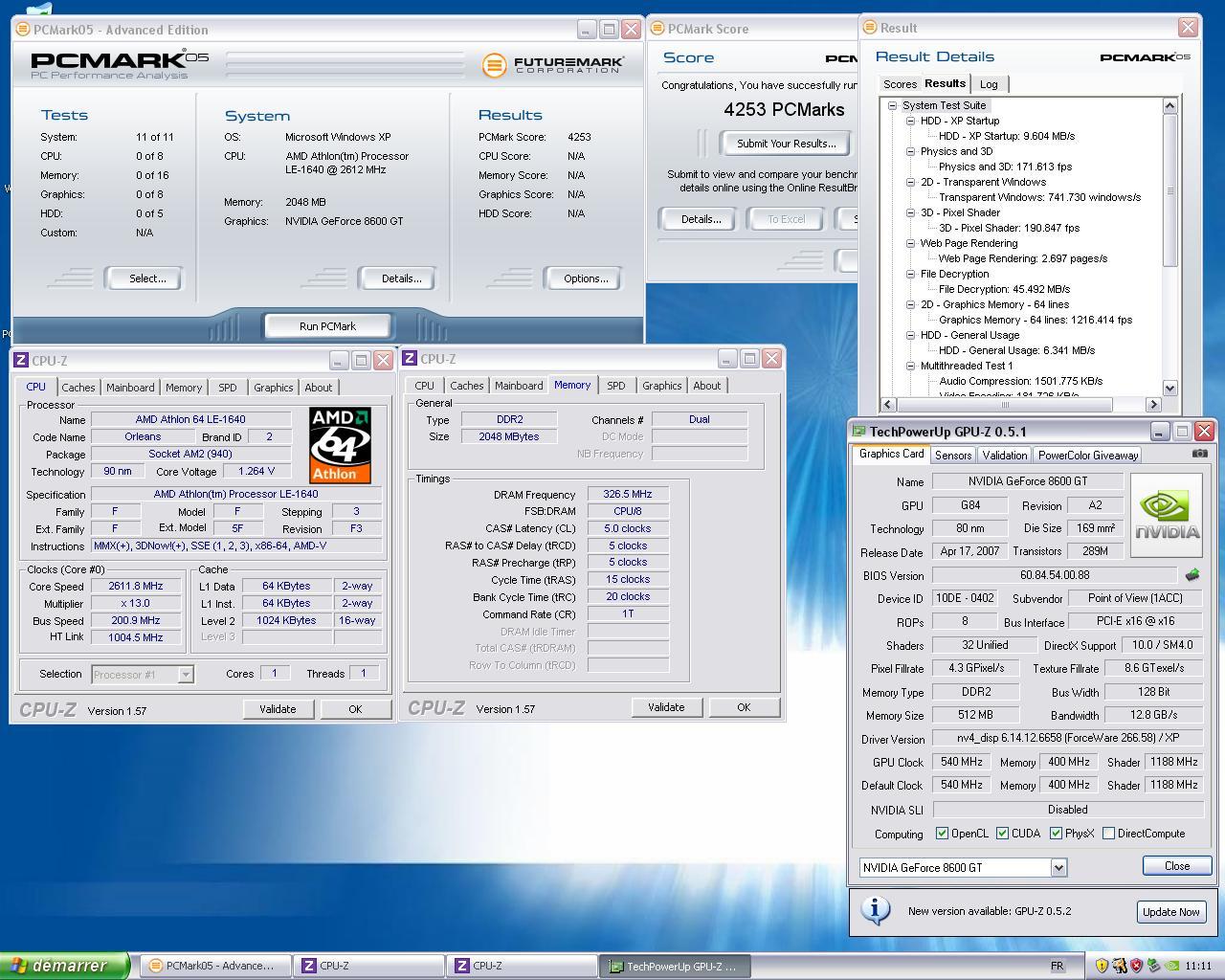Click the NVIDIA logo in GPU-Z
The image size is (1225, 980).
tap(1167, 515)
